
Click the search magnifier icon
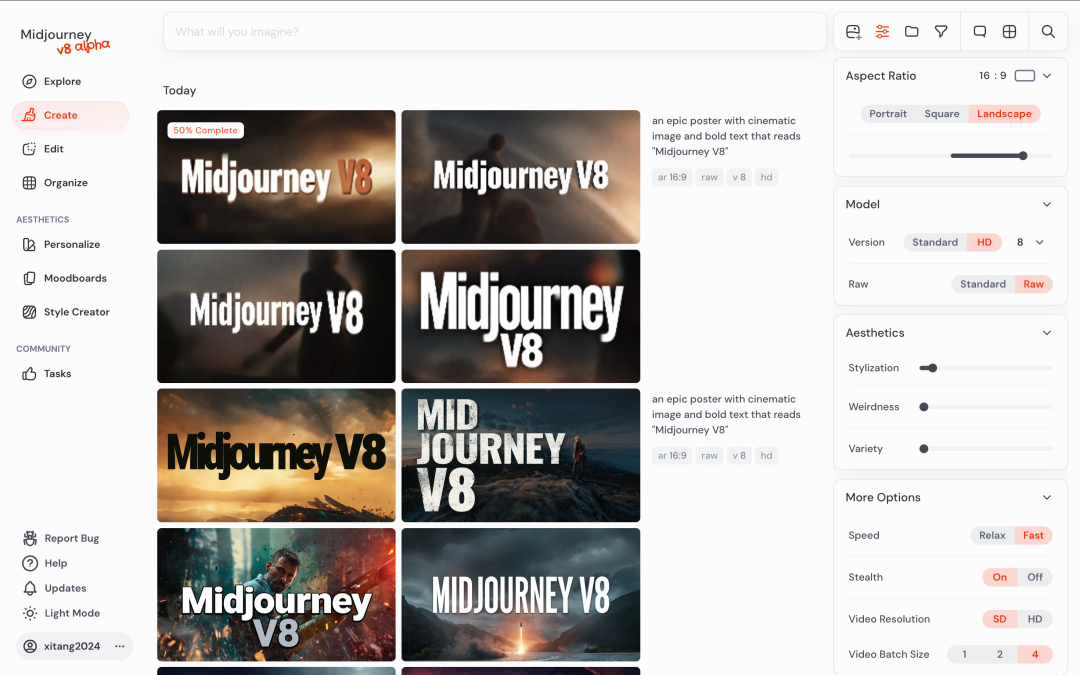click(x=1047, y=31)
